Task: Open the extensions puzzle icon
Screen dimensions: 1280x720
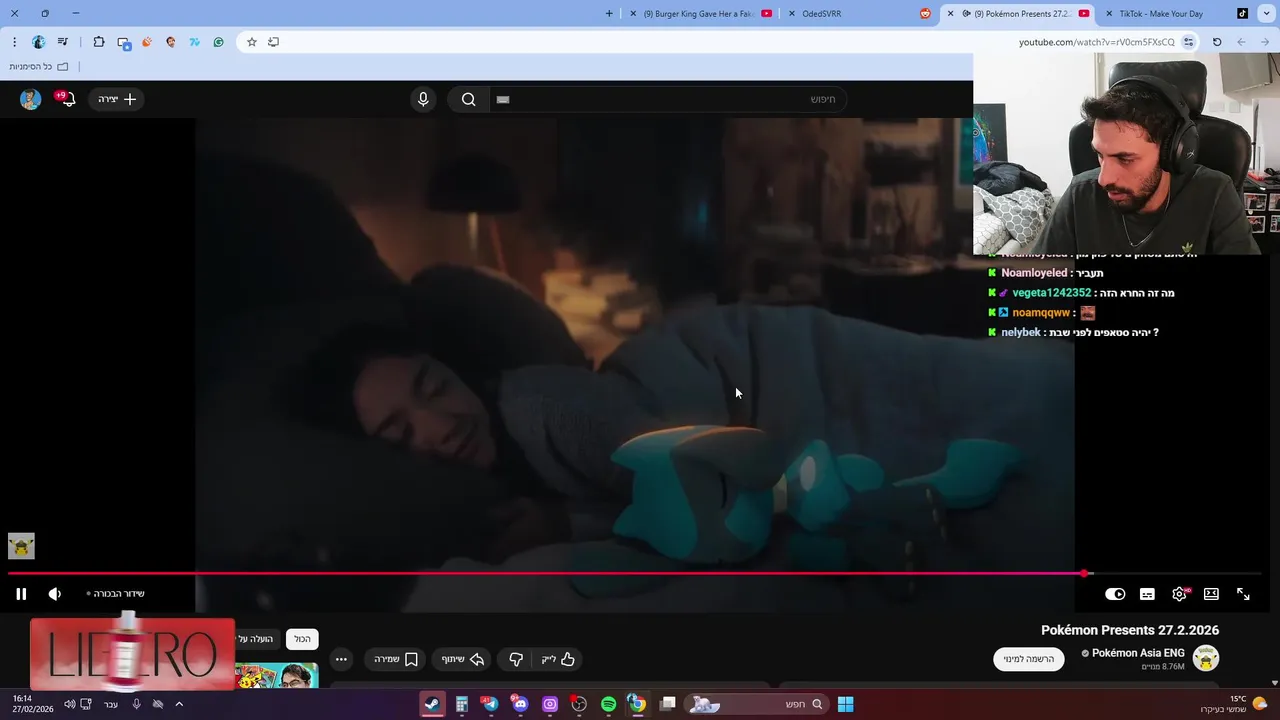Action: 99,42
